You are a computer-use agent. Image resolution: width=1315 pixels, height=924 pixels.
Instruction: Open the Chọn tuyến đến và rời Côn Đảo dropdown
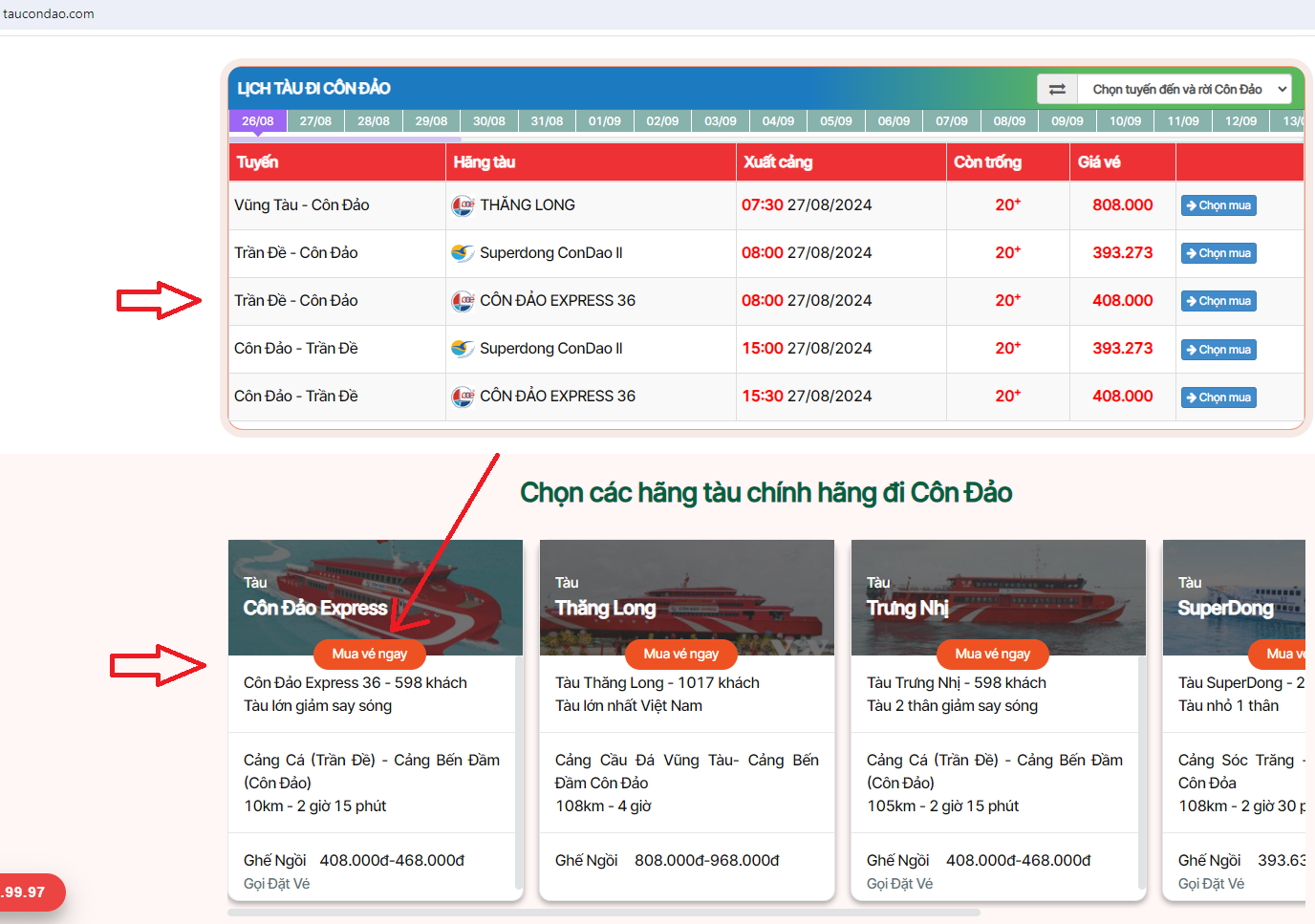pyautogui.click(x=1185, y=89)
